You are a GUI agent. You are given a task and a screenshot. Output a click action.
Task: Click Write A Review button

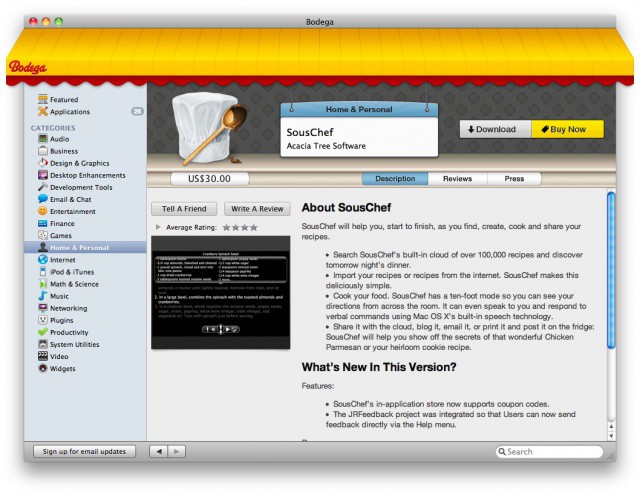[257, 209]
